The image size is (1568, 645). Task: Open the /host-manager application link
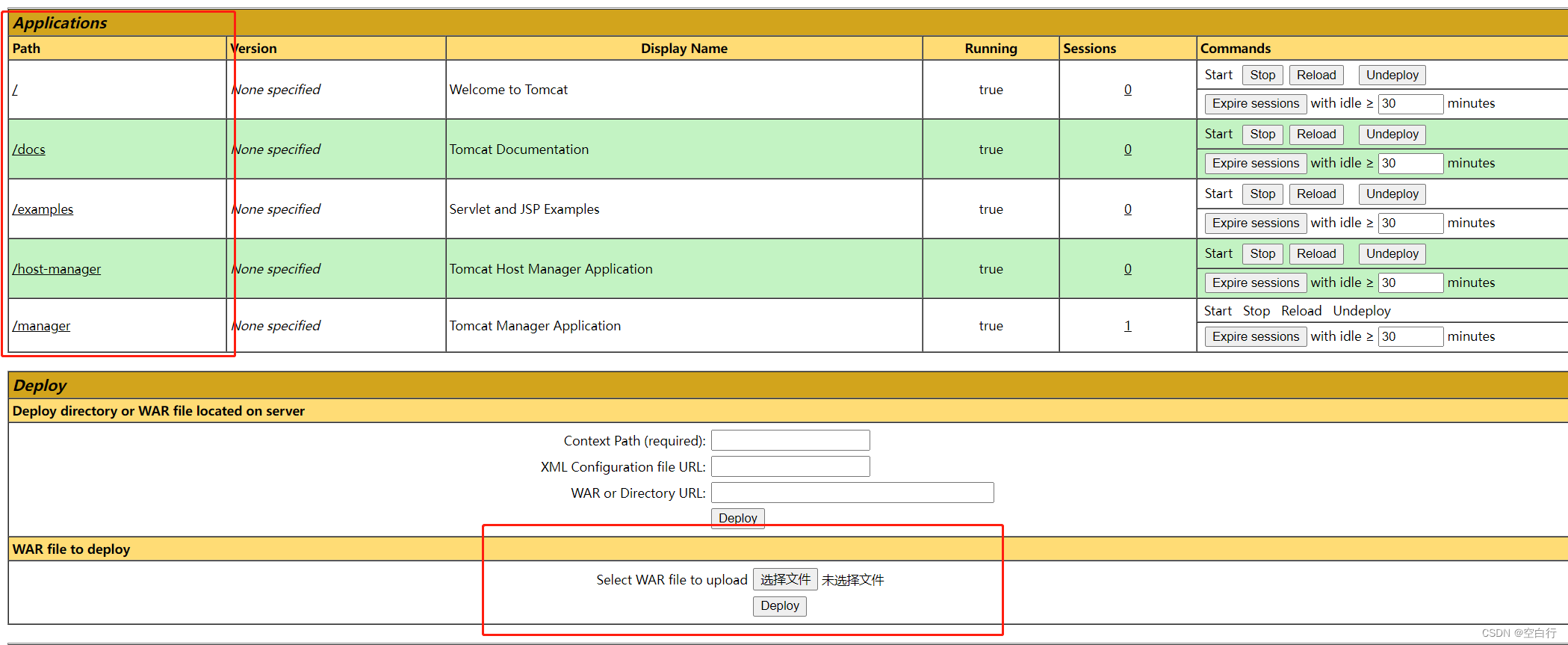pos(57,269)
